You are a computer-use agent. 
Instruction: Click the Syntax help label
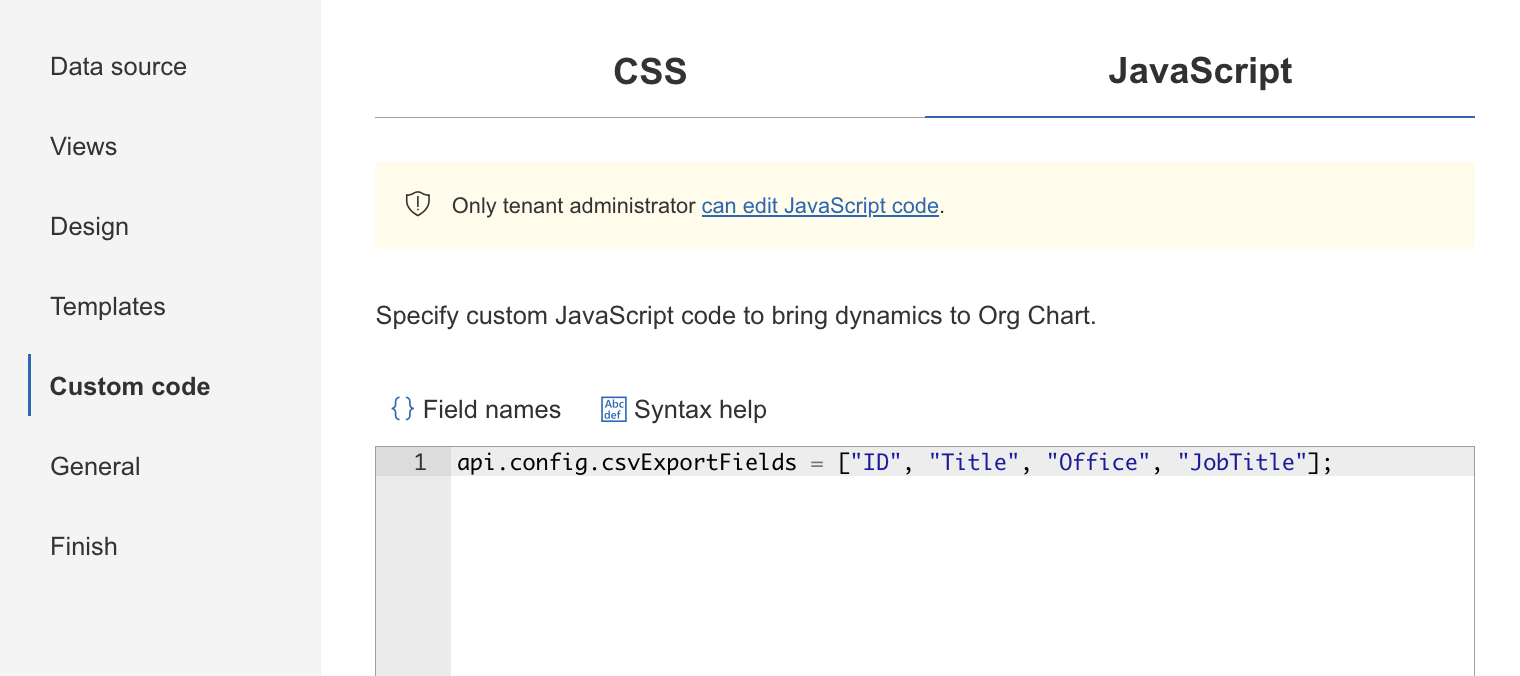coord(700,409)
